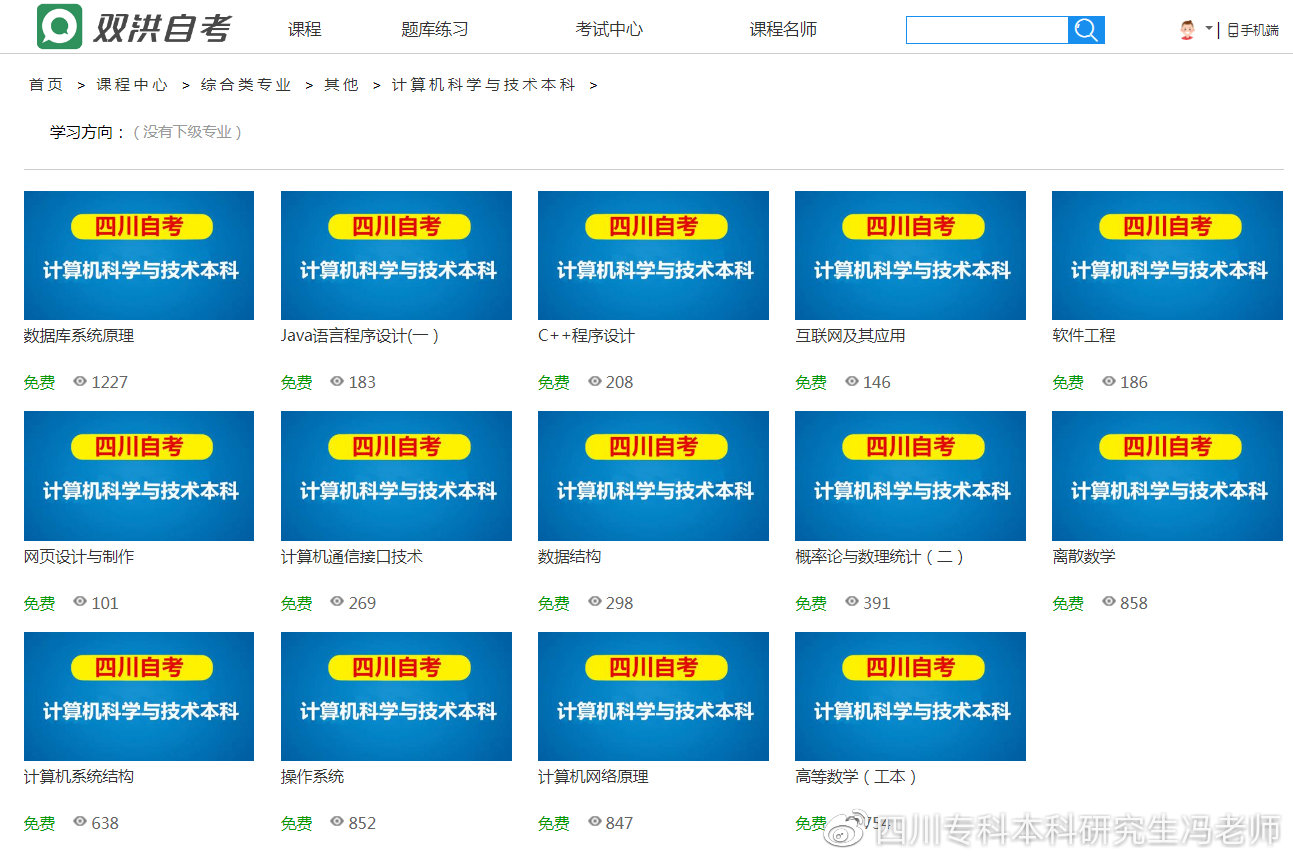1293x861 pixels.
Task: Click the 免费 link under 数据库系统原理
Action: (39, 382)
